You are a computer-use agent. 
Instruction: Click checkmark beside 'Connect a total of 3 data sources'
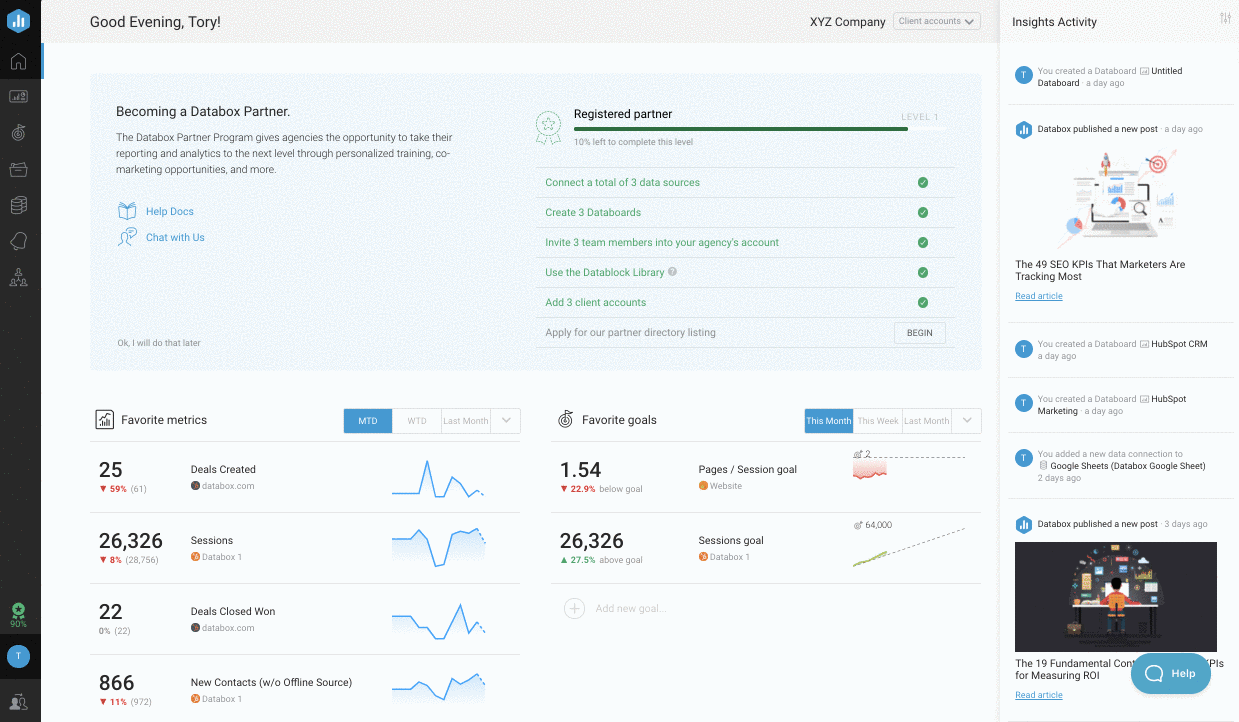click(923, 183)
